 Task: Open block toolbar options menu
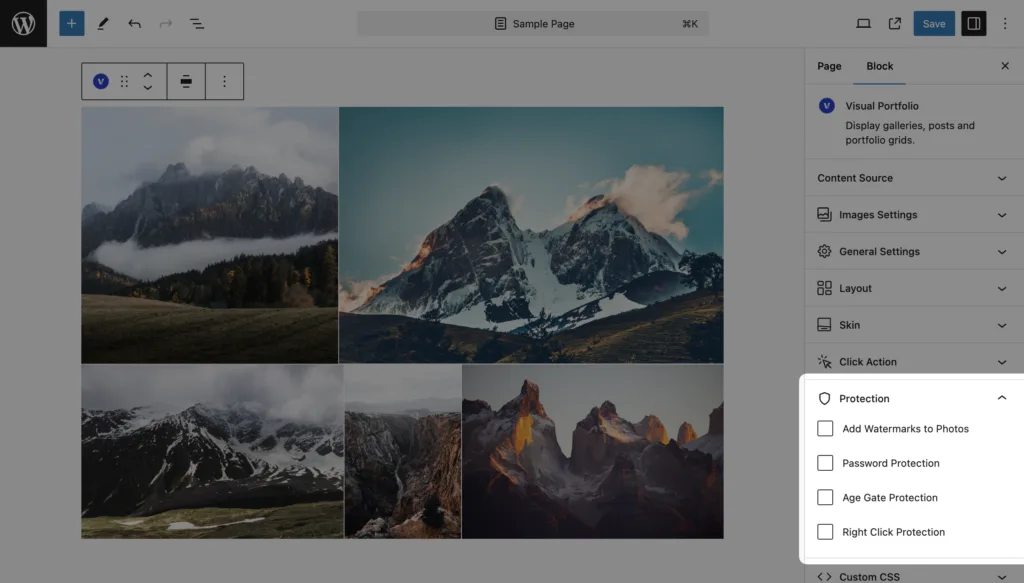[225, 81]
